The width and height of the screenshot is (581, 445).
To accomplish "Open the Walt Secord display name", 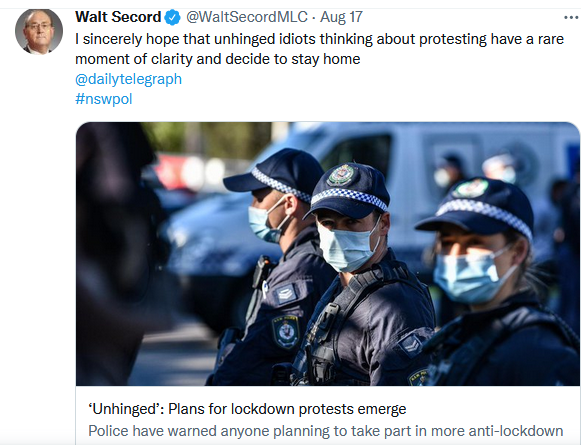I will point(118,17).
